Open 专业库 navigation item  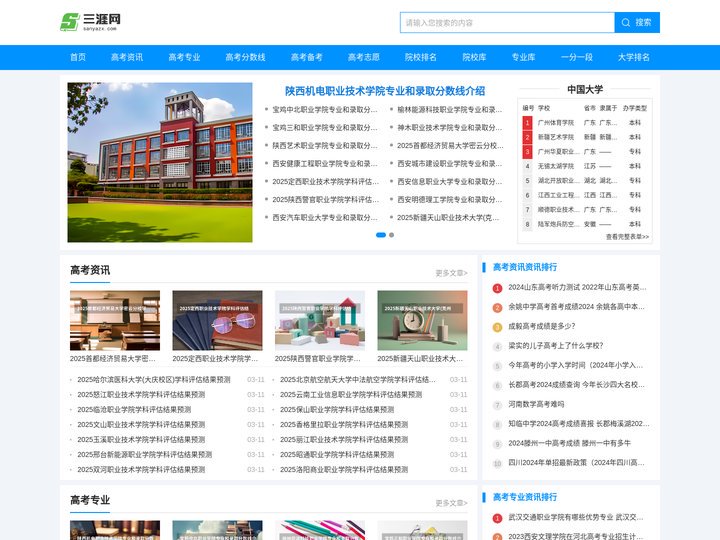(x=523, y=57)
